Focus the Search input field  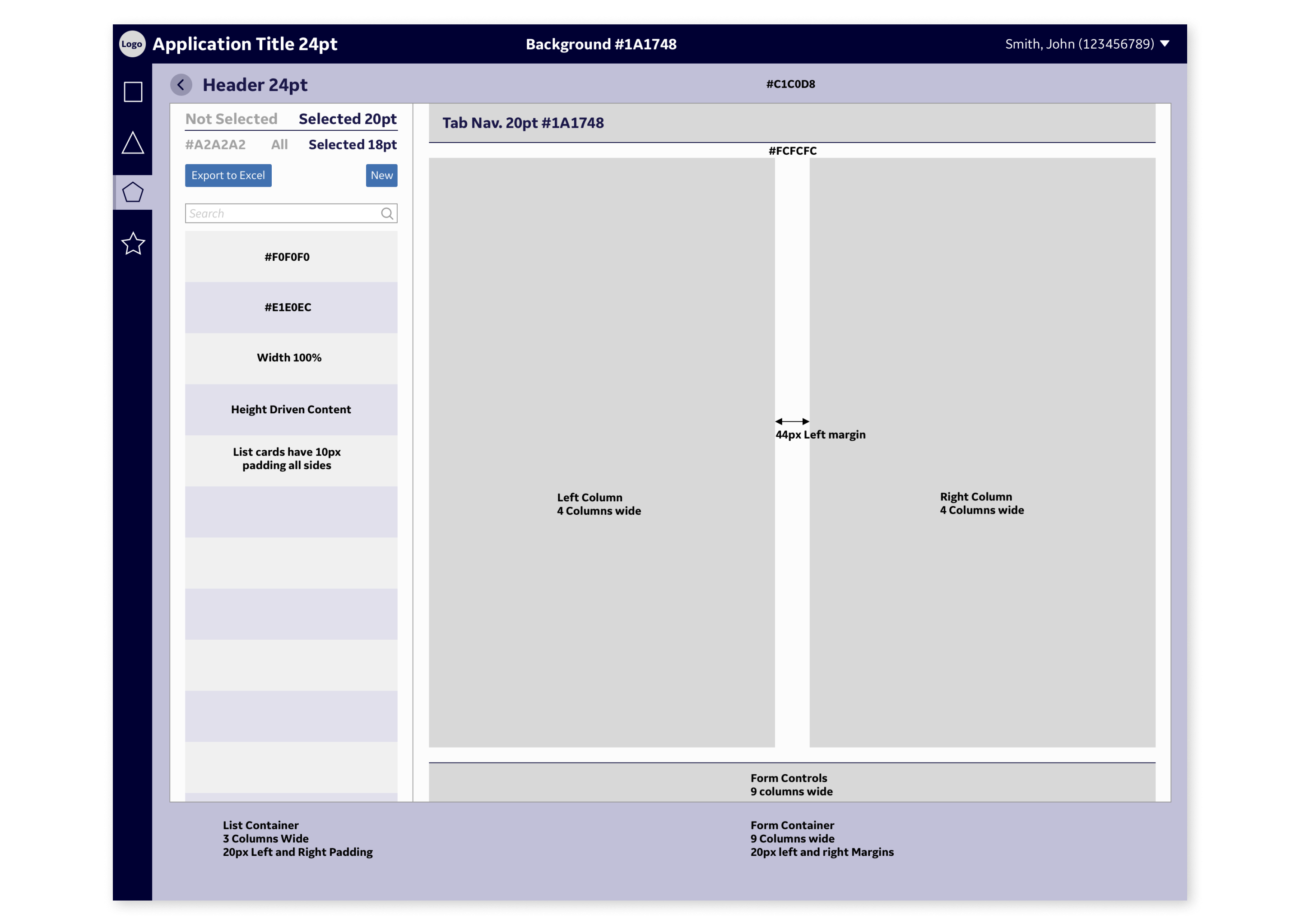pyautogui.click(x=291, y=213)
